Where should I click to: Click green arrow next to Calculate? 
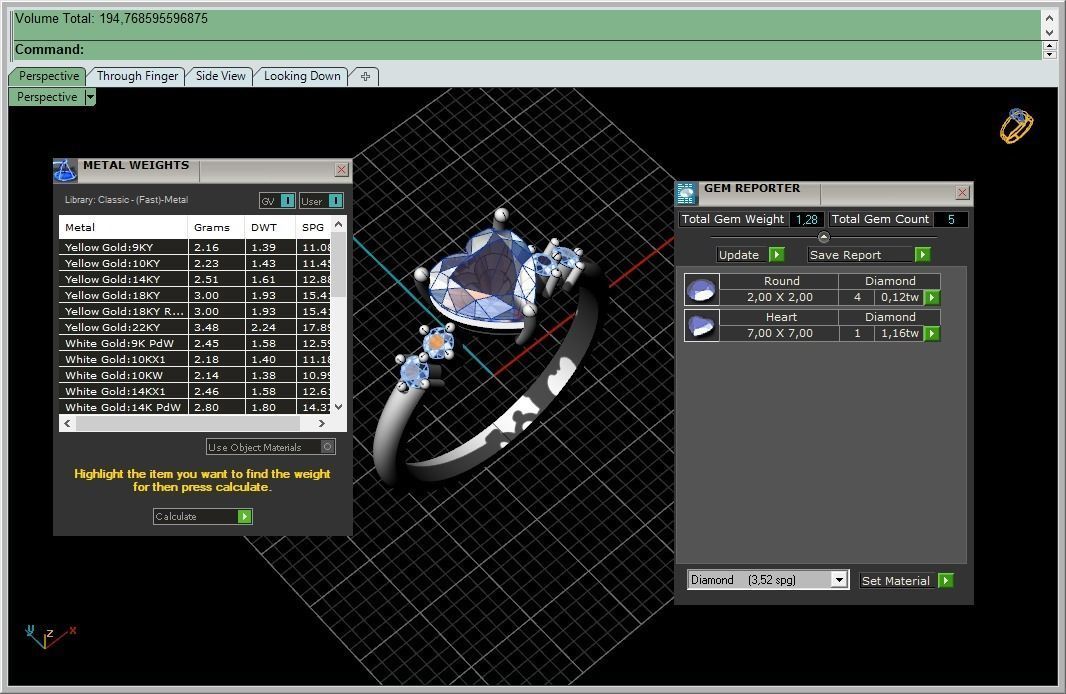(x=245, y=517)
